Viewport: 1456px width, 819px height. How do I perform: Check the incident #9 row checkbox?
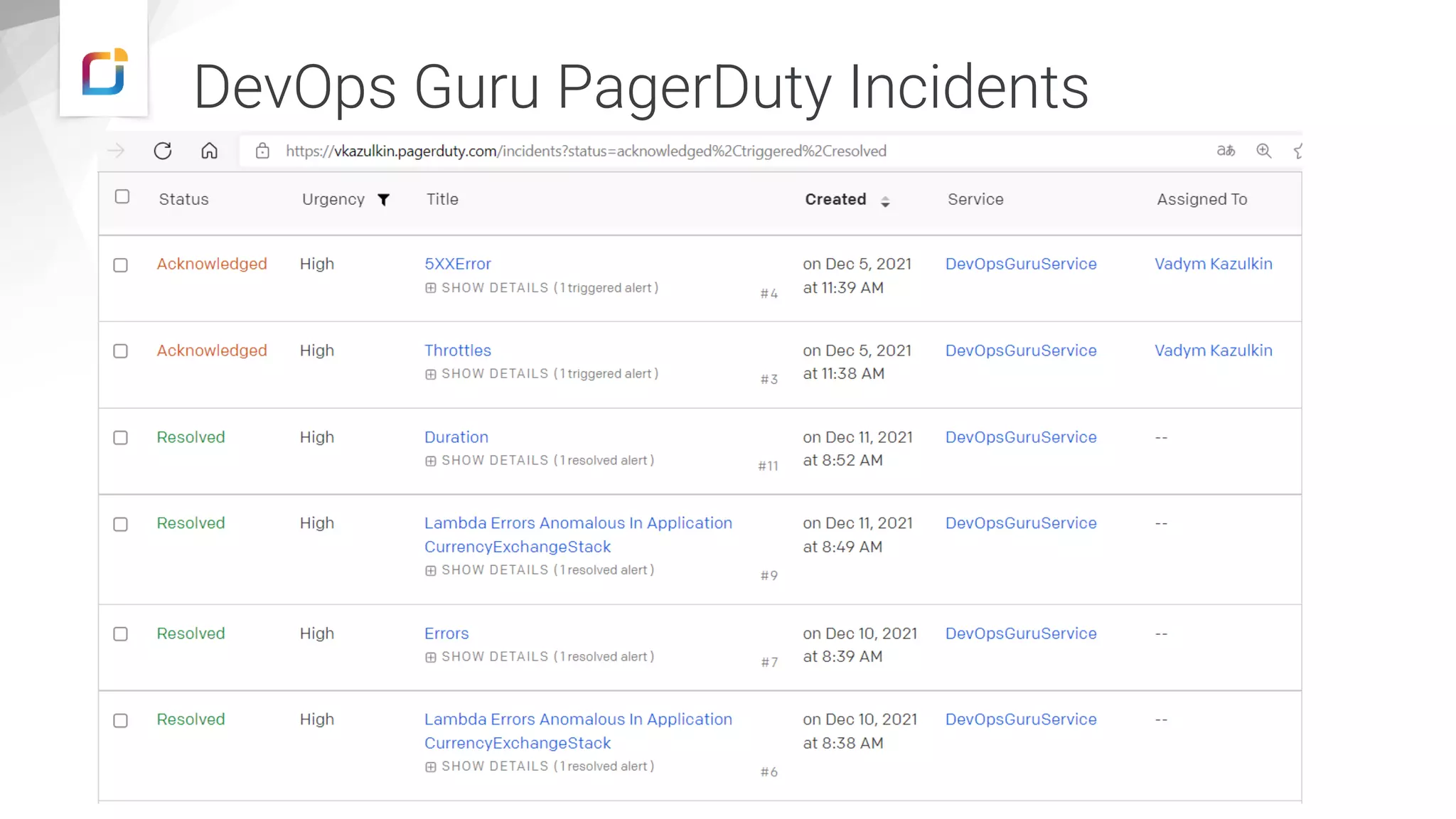(121, 525)
